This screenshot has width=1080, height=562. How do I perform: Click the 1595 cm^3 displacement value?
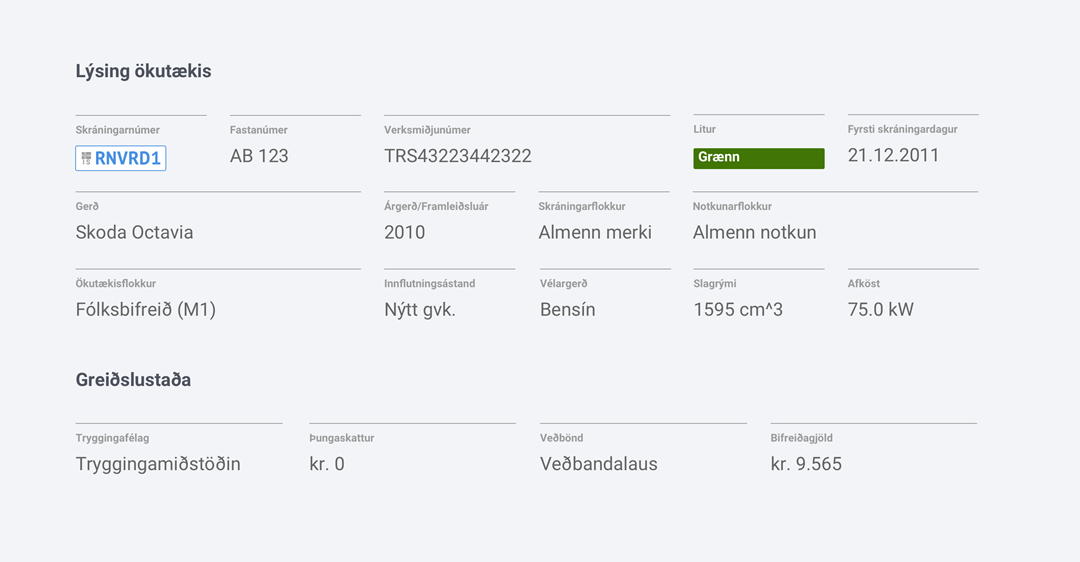(x=738, y=309)
